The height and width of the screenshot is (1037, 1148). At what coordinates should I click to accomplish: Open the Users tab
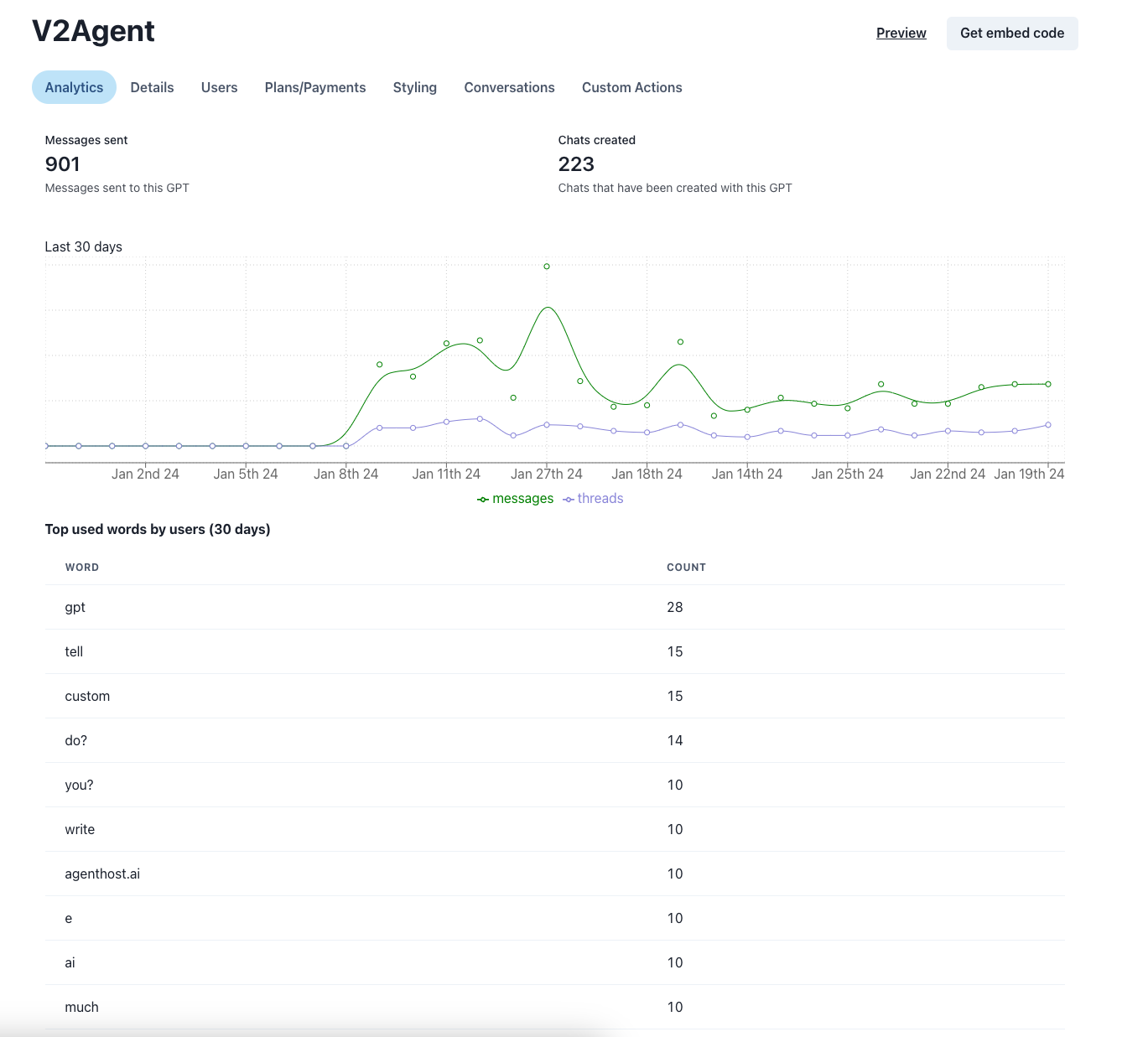(219, 87)
